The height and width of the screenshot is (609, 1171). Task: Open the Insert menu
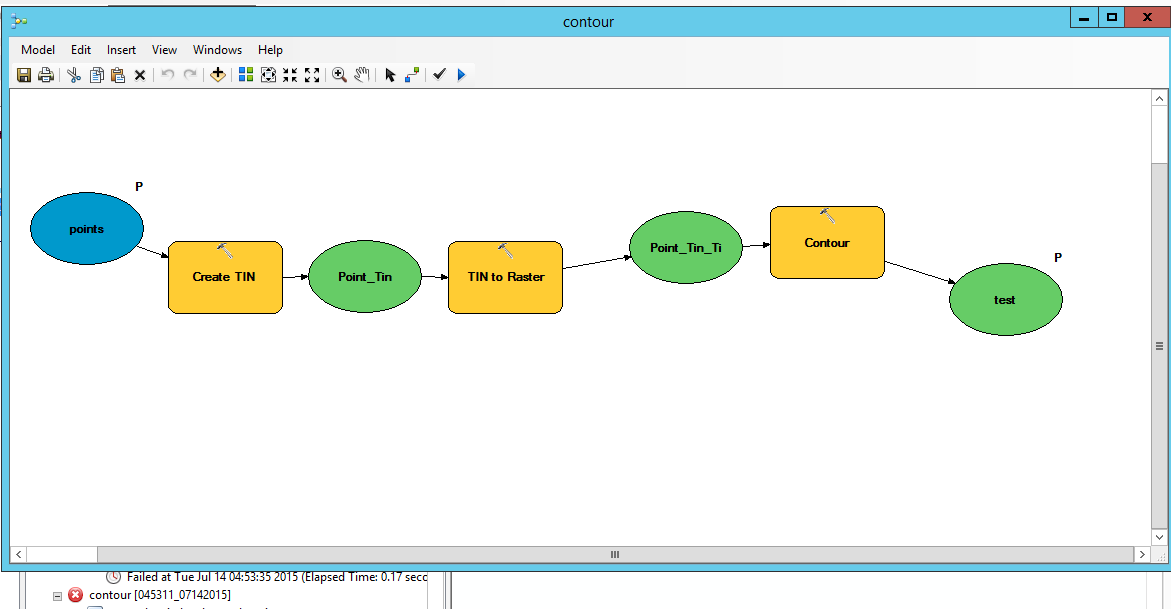coord(121,50)
